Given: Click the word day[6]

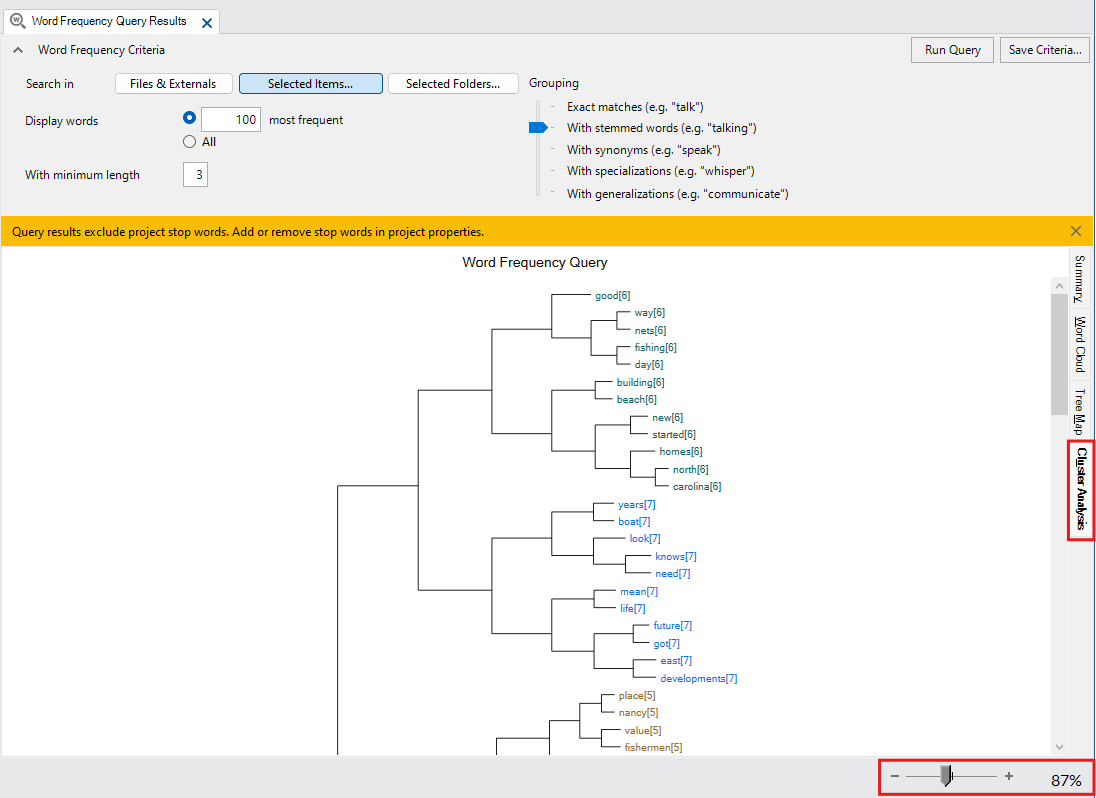Looking at the screenshot, I should [649, 364].
